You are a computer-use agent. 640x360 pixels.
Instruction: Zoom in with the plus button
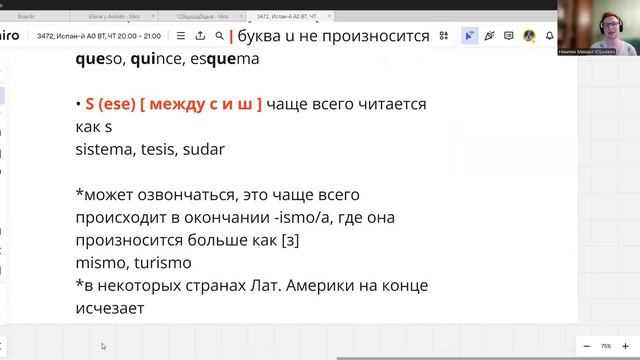point(625,346)
